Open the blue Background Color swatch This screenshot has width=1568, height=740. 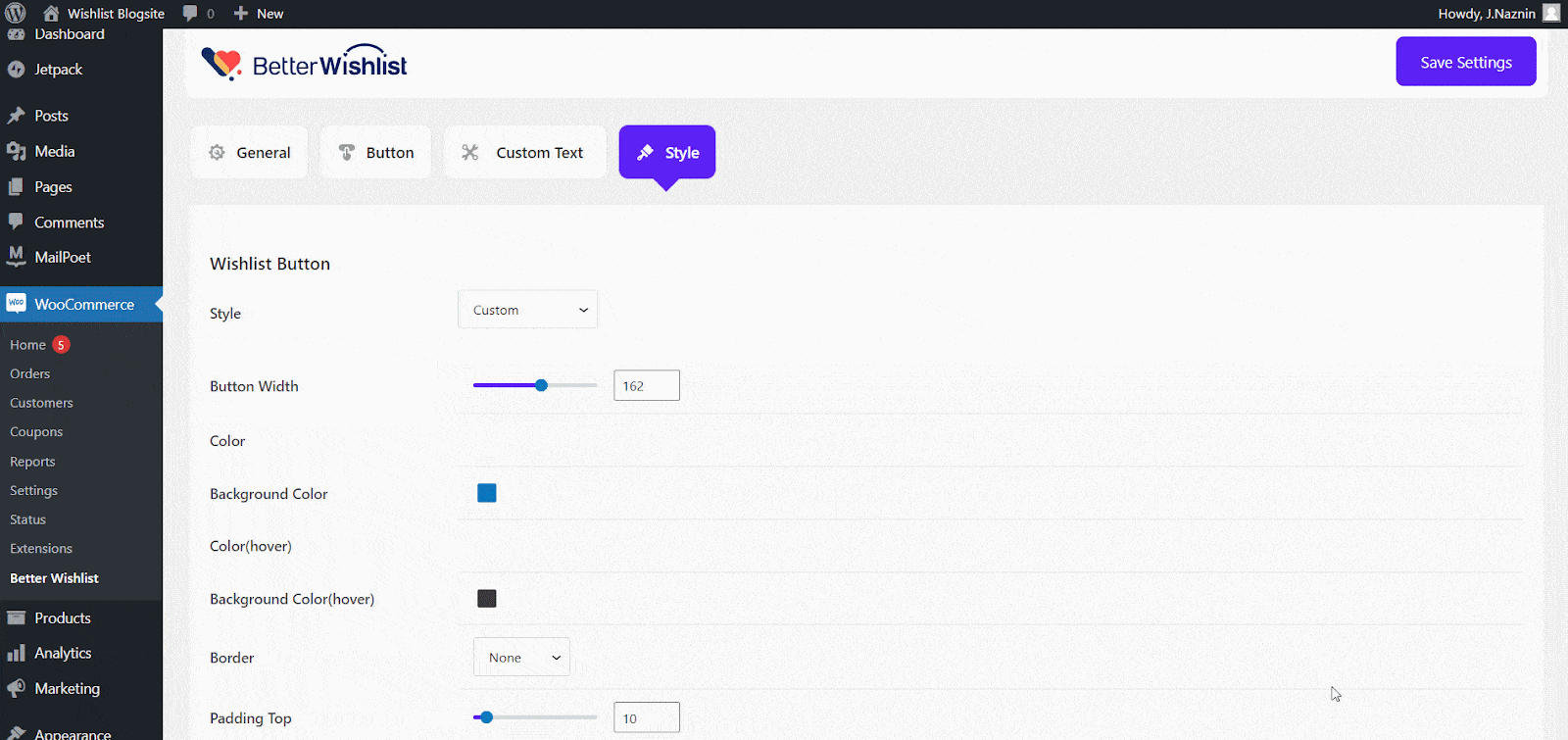coord(487,493)
